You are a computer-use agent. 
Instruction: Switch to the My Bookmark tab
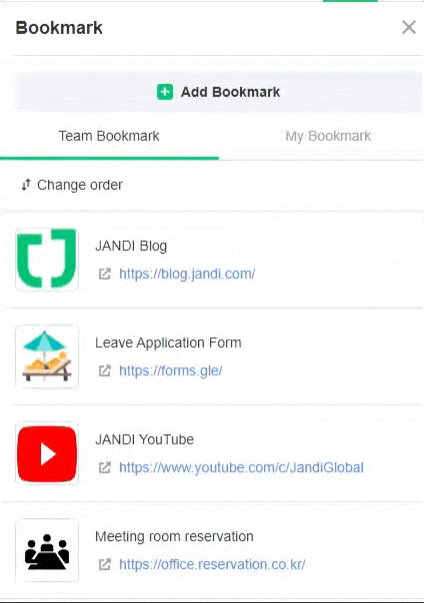click(x=328, y=136)
